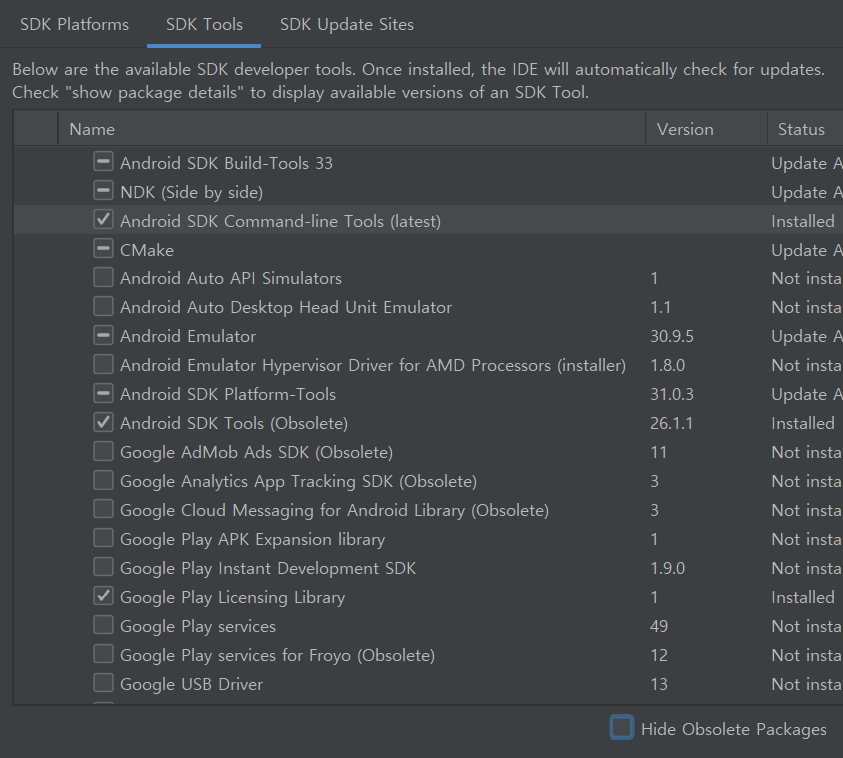Switch to the SDK Platforms tab
Screen dimensions: 843x758
point(74,25)
